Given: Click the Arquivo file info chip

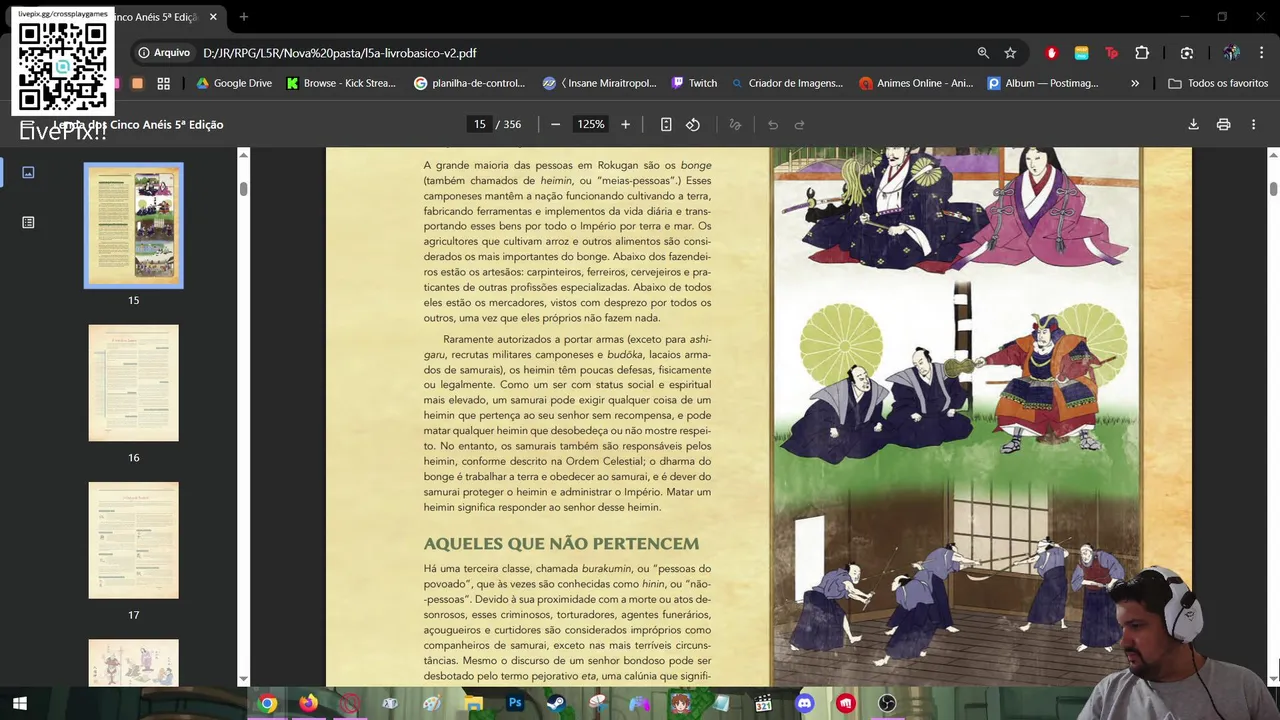Looking at the screenshot, I should 164,53.
